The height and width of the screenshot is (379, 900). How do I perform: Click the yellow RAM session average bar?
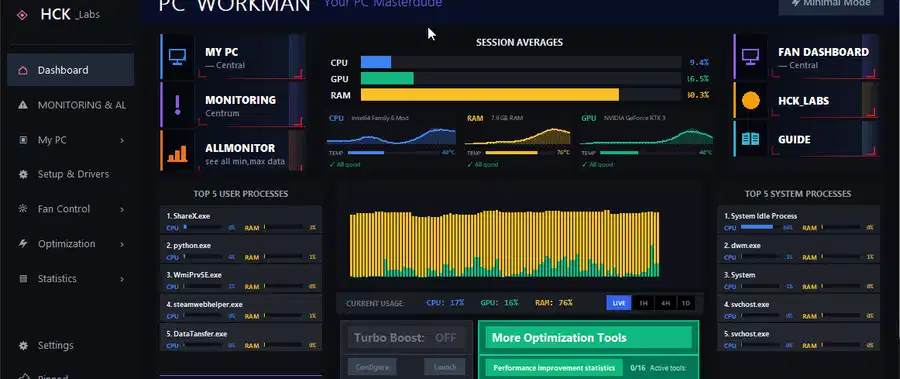tap(490, 95)
